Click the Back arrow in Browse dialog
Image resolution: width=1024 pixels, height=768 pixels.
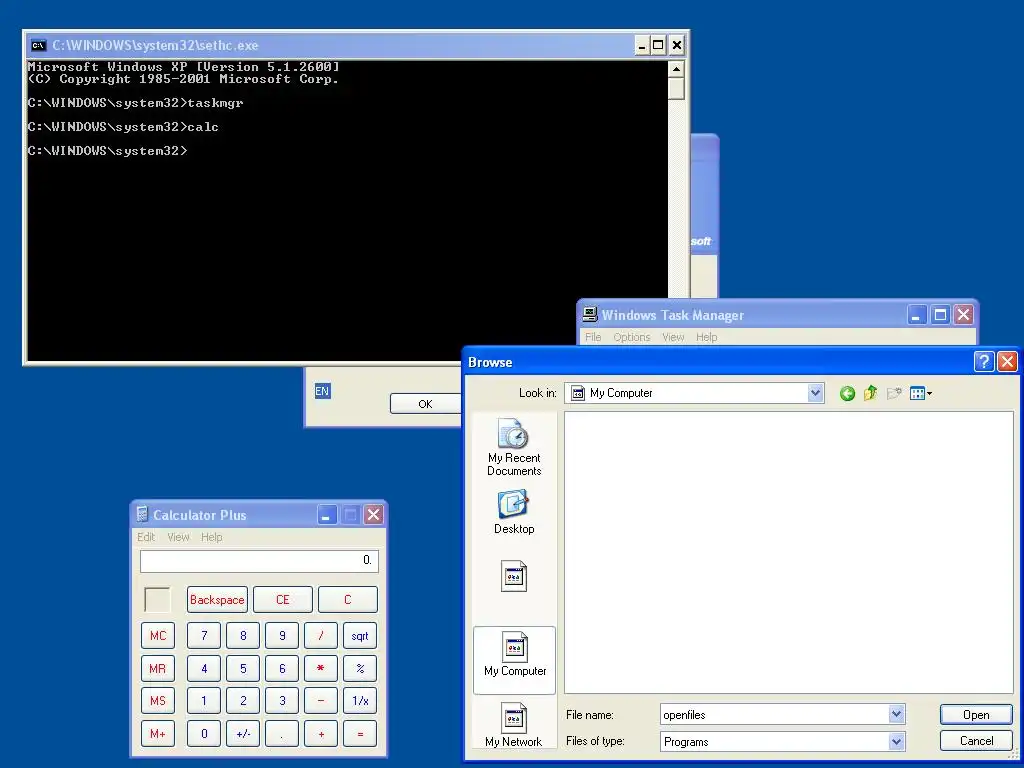tap(847, 393)
